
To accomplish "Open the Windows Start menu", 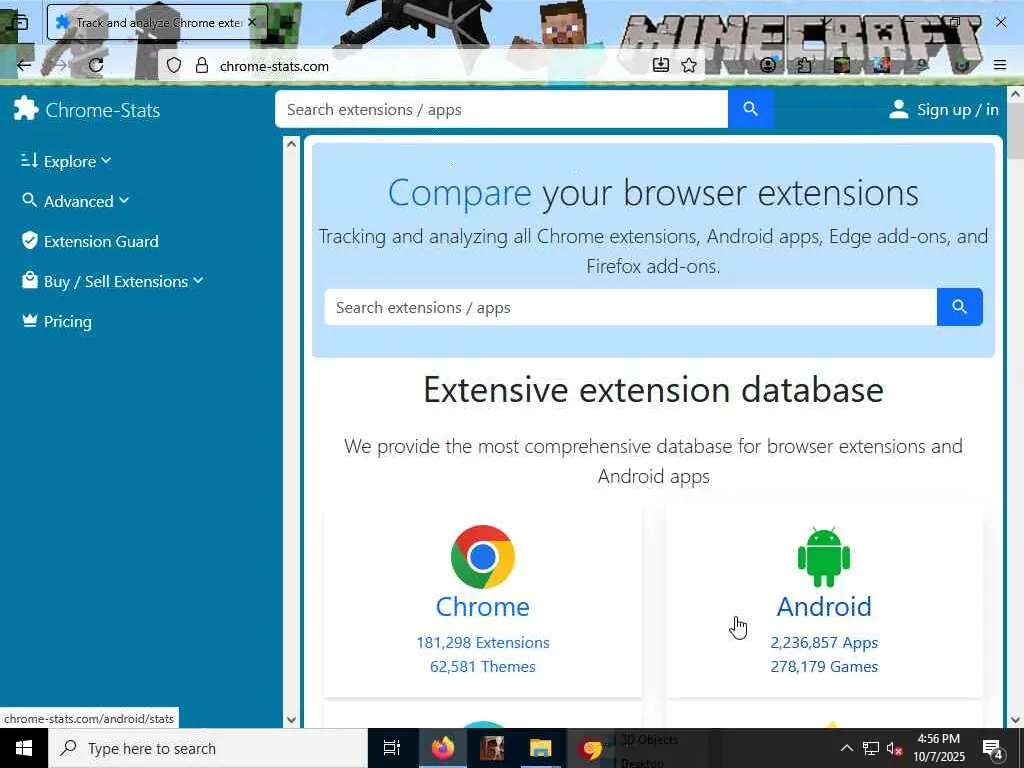I will point(24,748).
